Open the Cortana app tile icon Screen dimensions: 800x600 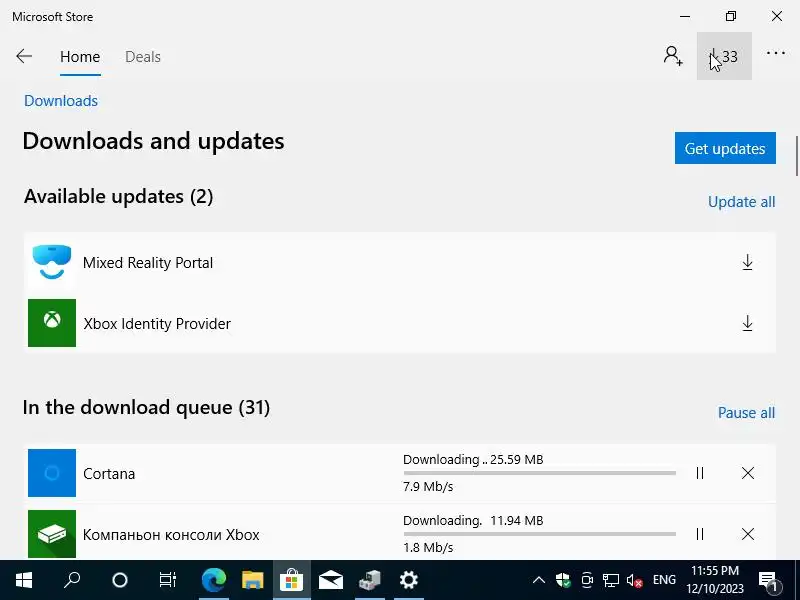point(52,473)
